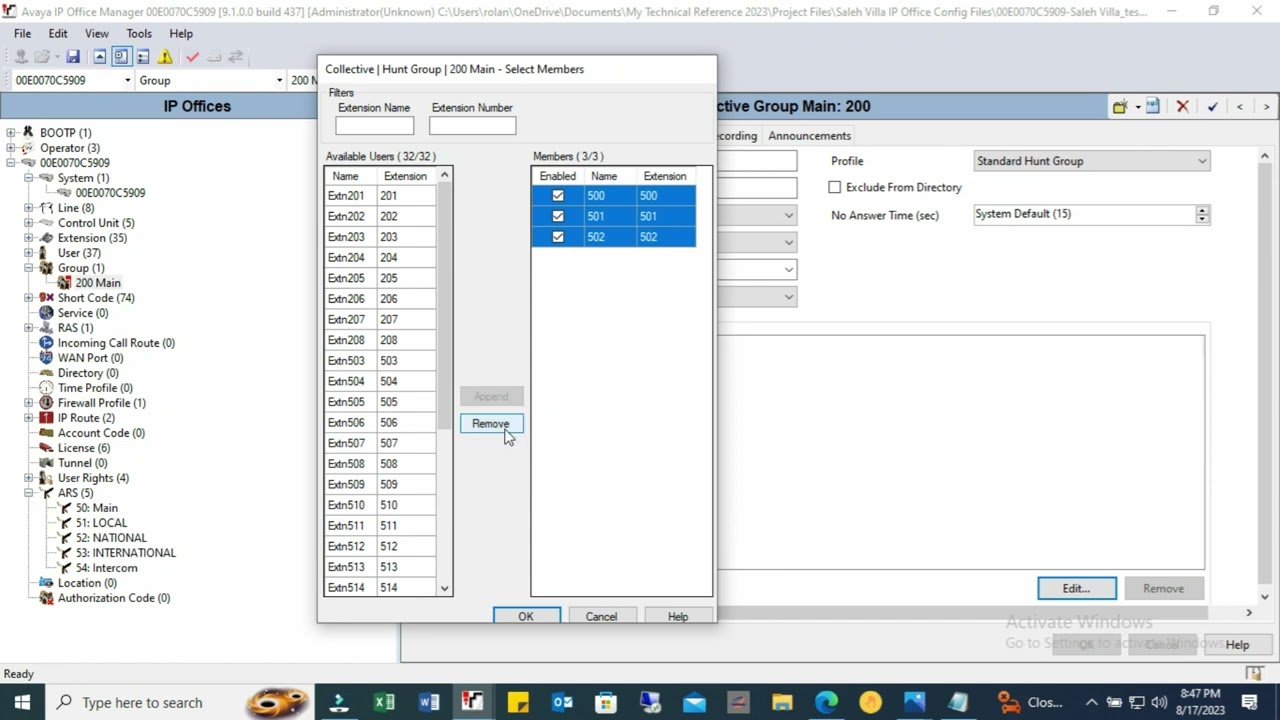Open File Explorer from the taskbar
Viewport: 1280px width, 720px height.
(782, 702)
